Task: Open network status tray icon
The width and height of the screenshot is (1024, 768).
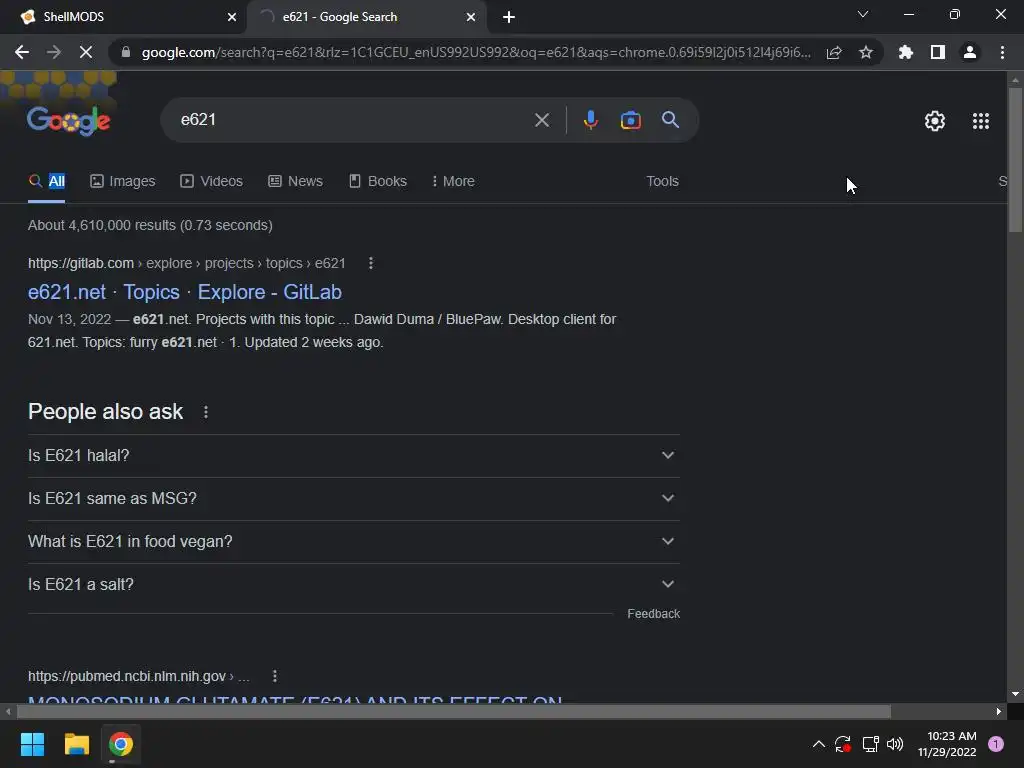Action: coord(870,744)
